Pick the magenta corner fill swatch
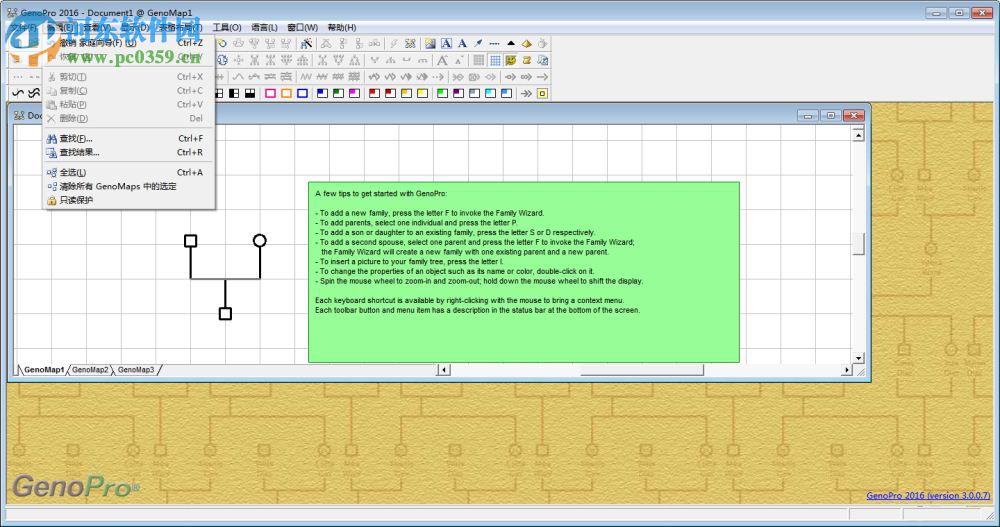Viewport: 1000px width, 527px height. 355,93
